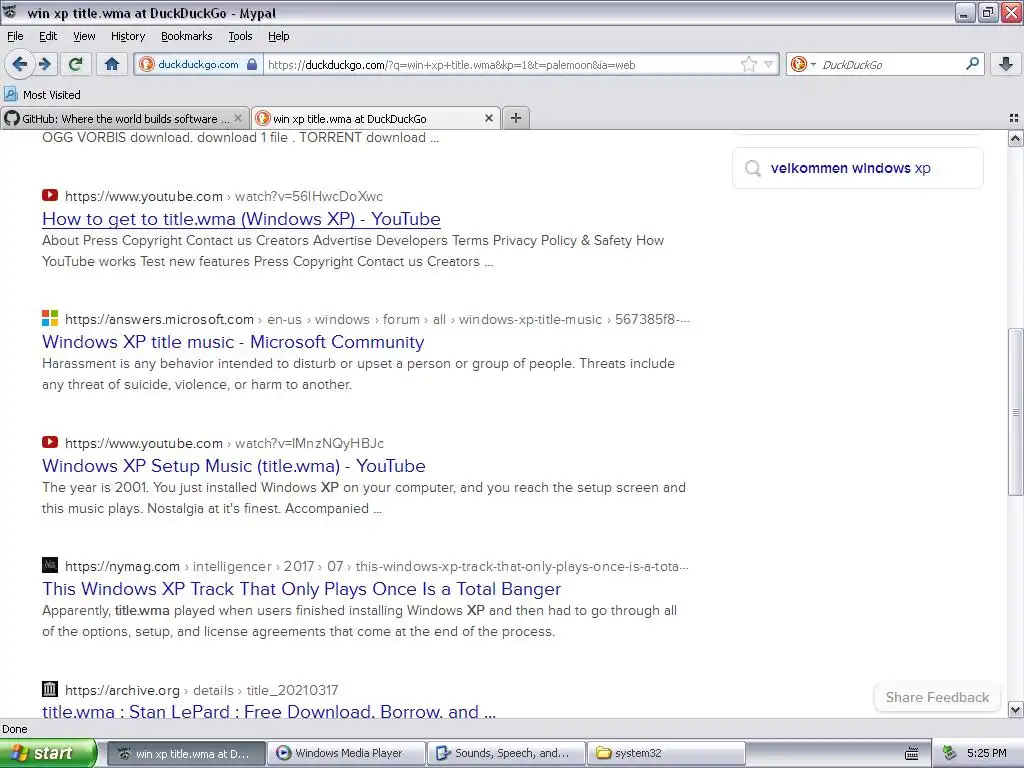Click the 5:25 PM clock

987,753
